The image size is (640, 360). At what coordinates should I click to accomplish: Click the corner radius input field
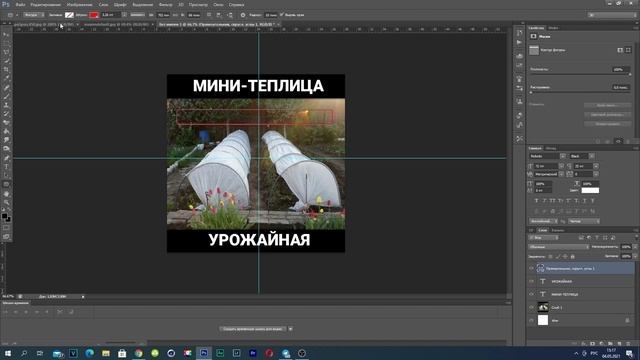271,15
